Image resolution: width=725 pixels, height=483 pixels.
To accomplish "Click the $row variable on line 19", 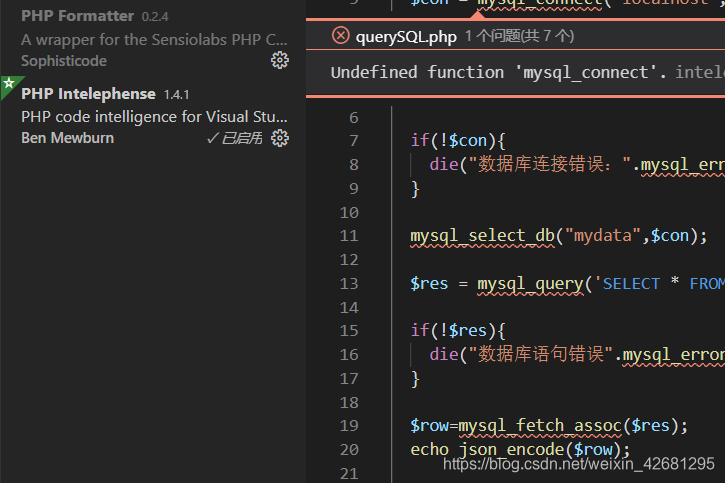I will point(429,426).
